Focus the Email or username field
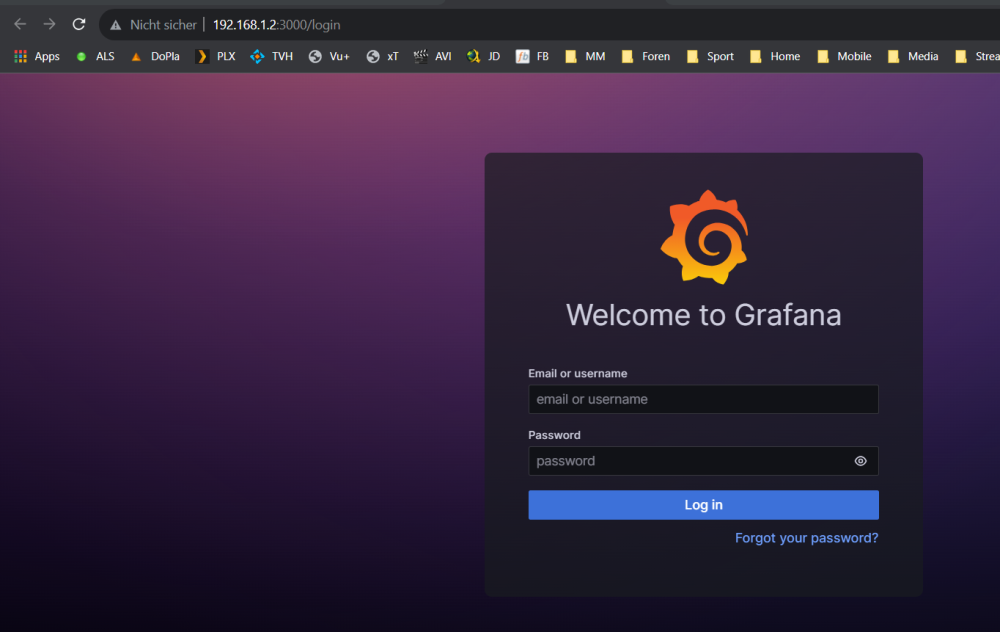Viewport: 1000px width, 632px height. tap(703, 399)
